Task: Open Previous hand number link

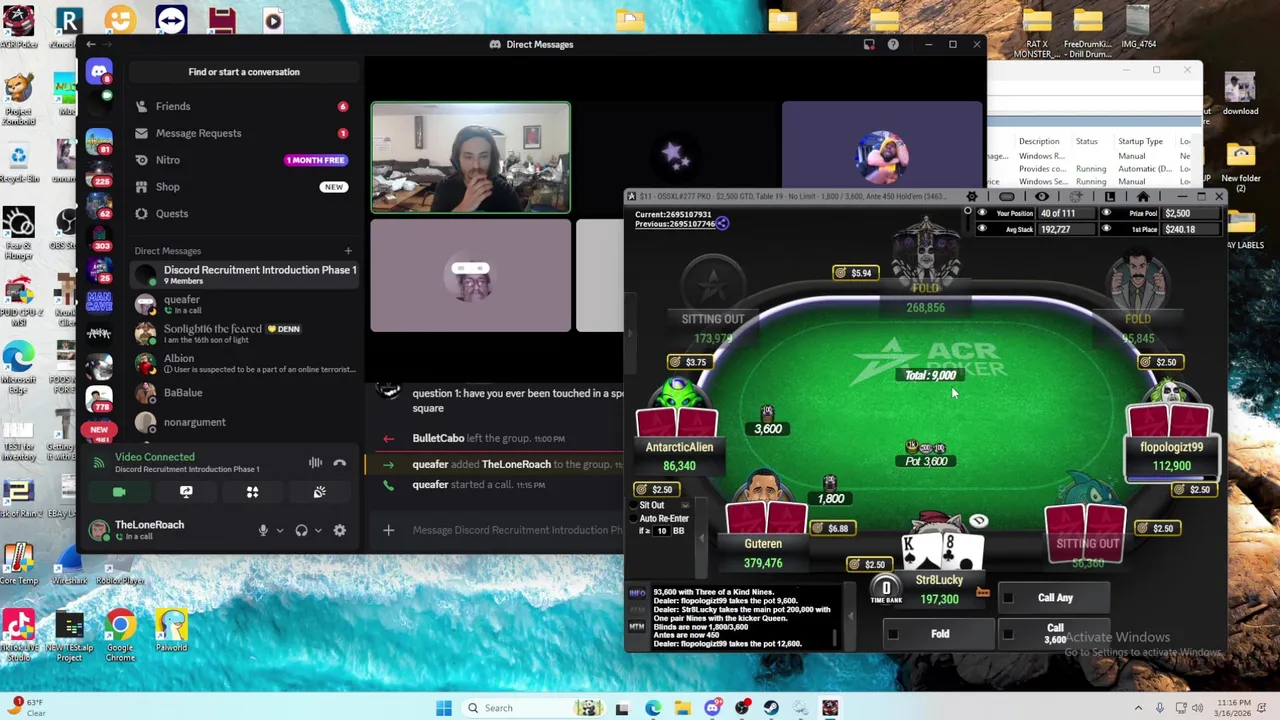Action: click(674, 224)
